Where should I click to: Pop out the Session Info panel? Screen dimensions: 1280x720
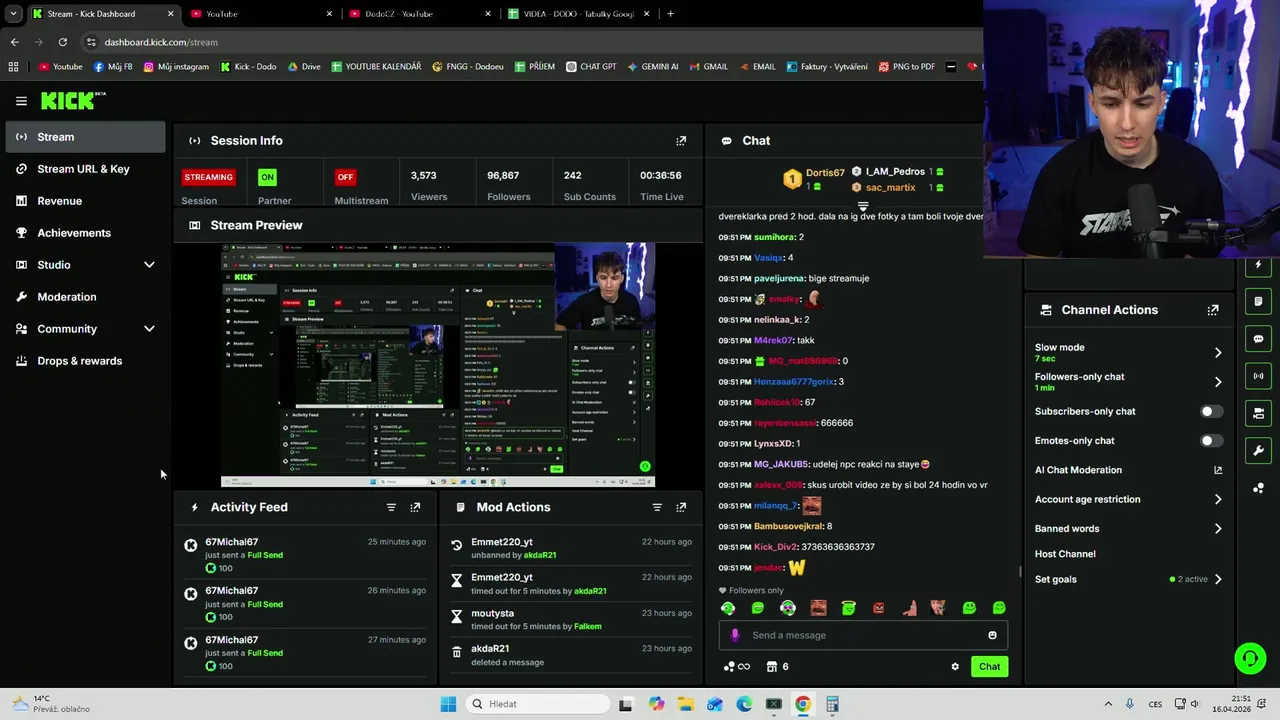click(681, 141)
